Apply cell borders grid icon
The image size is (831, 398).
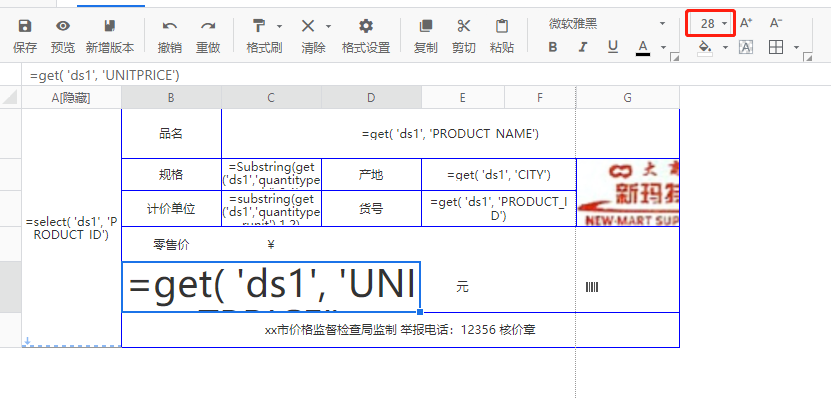coord(776,48)
